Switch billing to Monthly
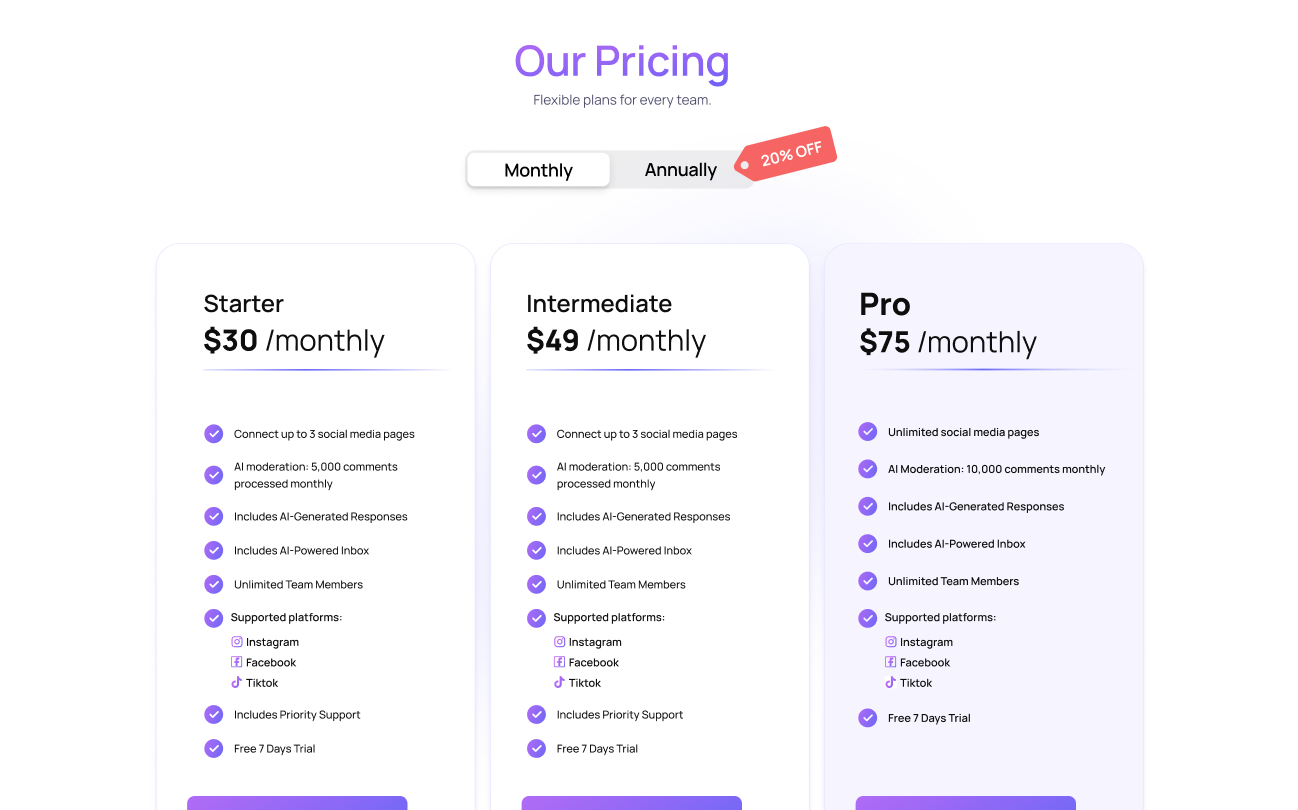Viewport: 1298px width, 810px height. [538, 170]
